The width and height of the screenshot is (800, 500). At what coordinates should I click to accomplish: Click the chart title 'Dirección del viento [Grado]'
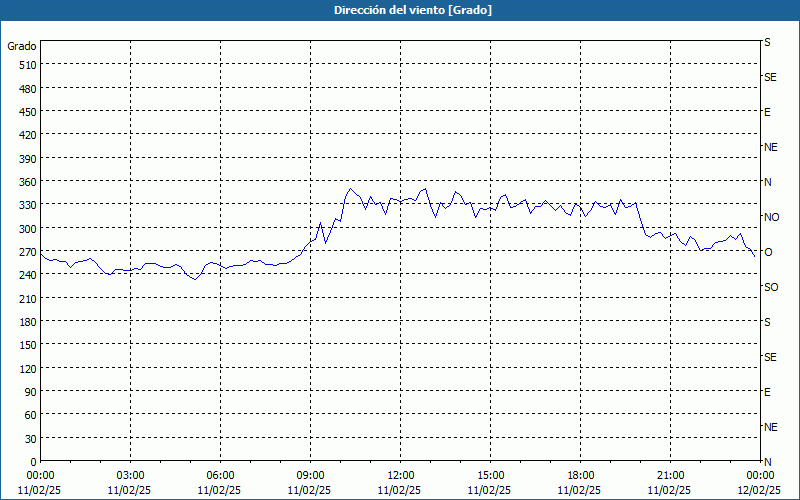(413, 10)
